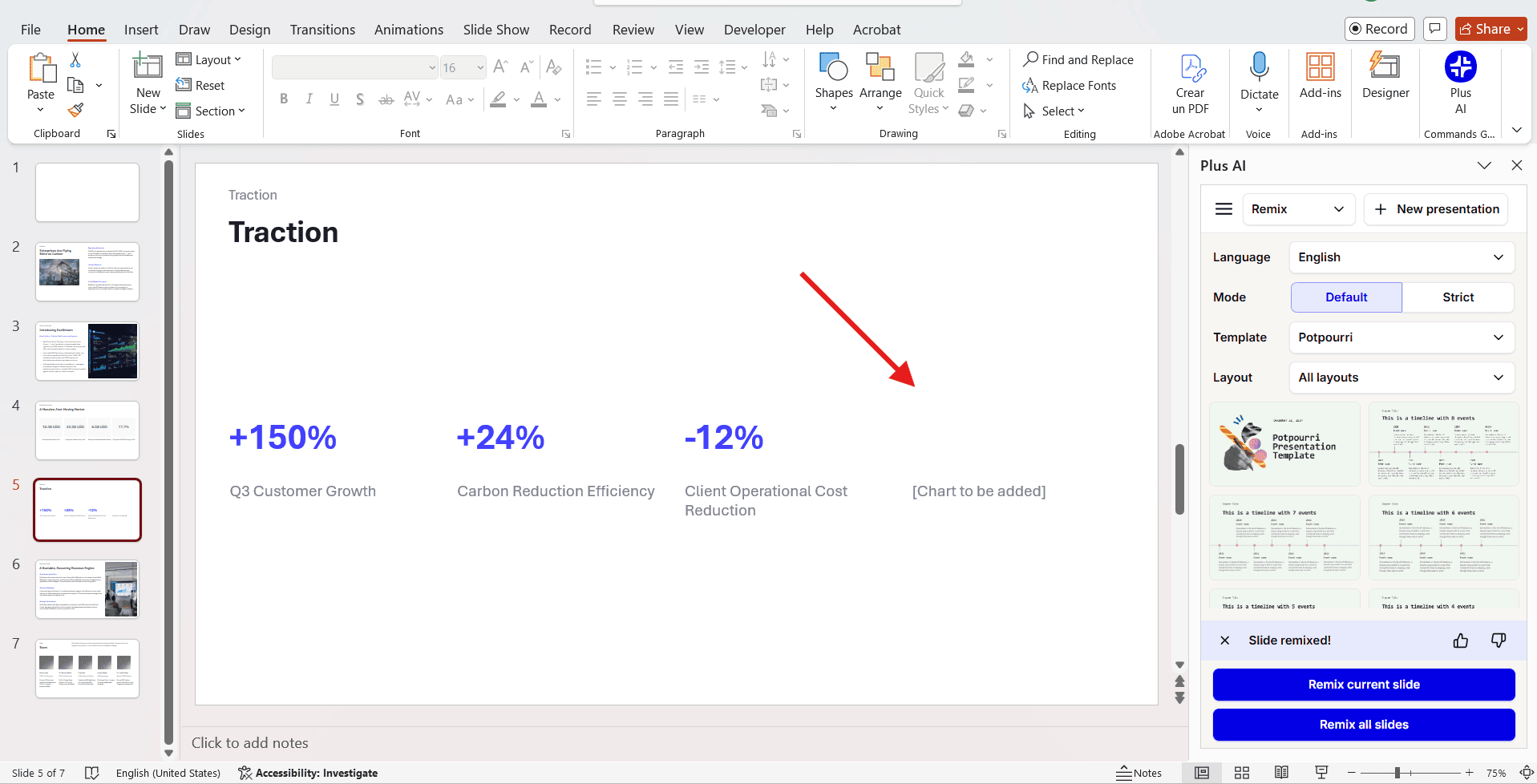This screenshot has height=784, width=1537.
Task: Click the Format Painter brush icon
Action: tap(75, 110)
